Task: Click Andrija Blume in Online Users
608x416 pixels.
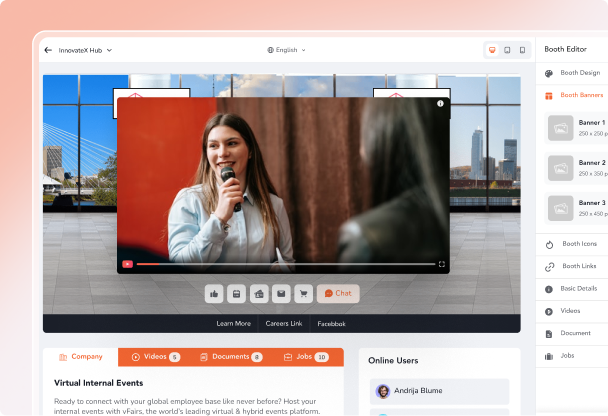Action: pos(439,391)
